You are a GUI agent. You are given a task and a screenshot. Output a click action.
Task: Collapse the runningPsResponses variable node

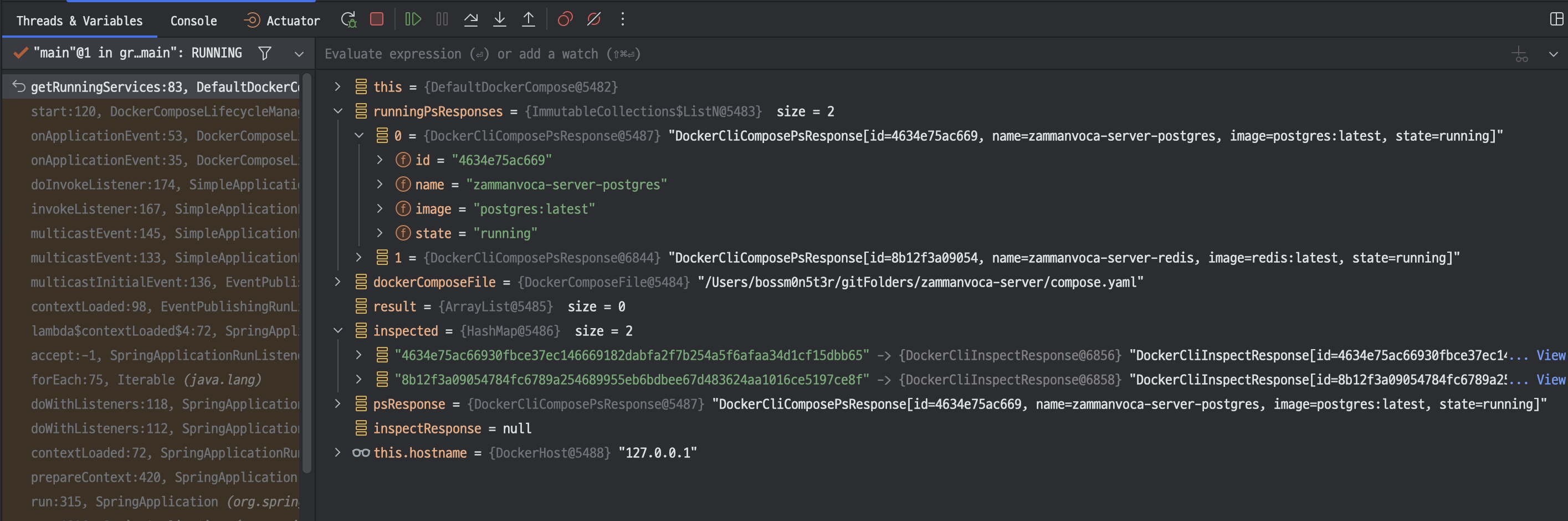(339, 111)
